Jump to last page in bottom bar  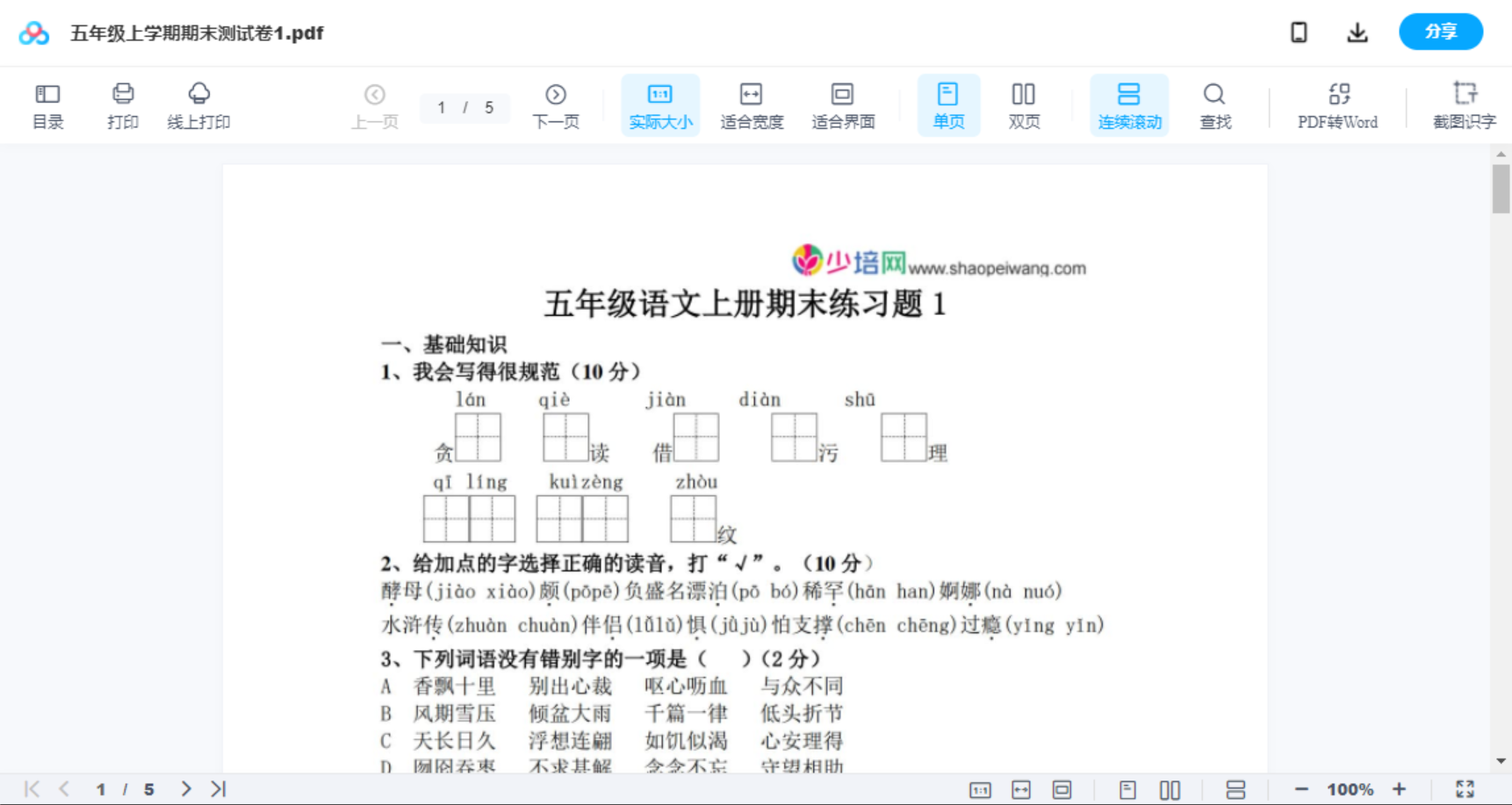click(x=219, y=789)
